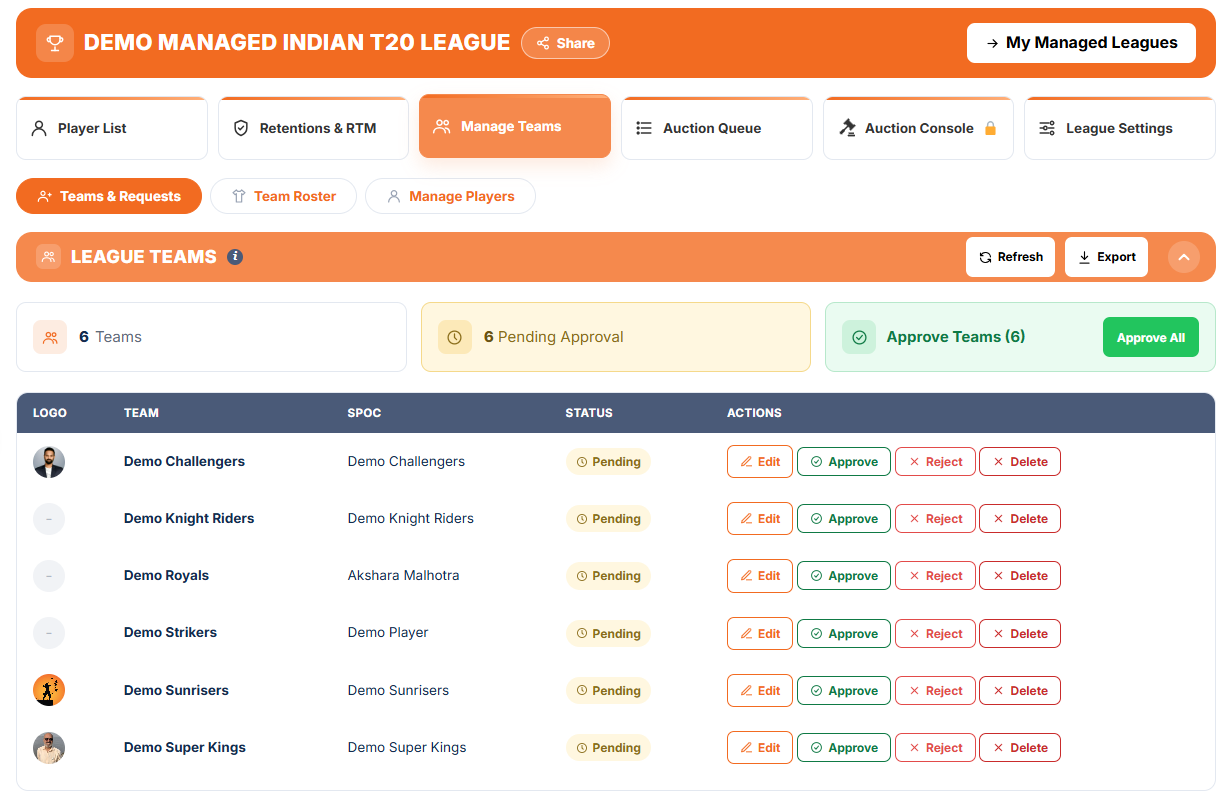Viewport: 1232px width, 801px height.
Task: Click the placeholder logo for Demo Knight Riders
Action: tap(49, 519)
